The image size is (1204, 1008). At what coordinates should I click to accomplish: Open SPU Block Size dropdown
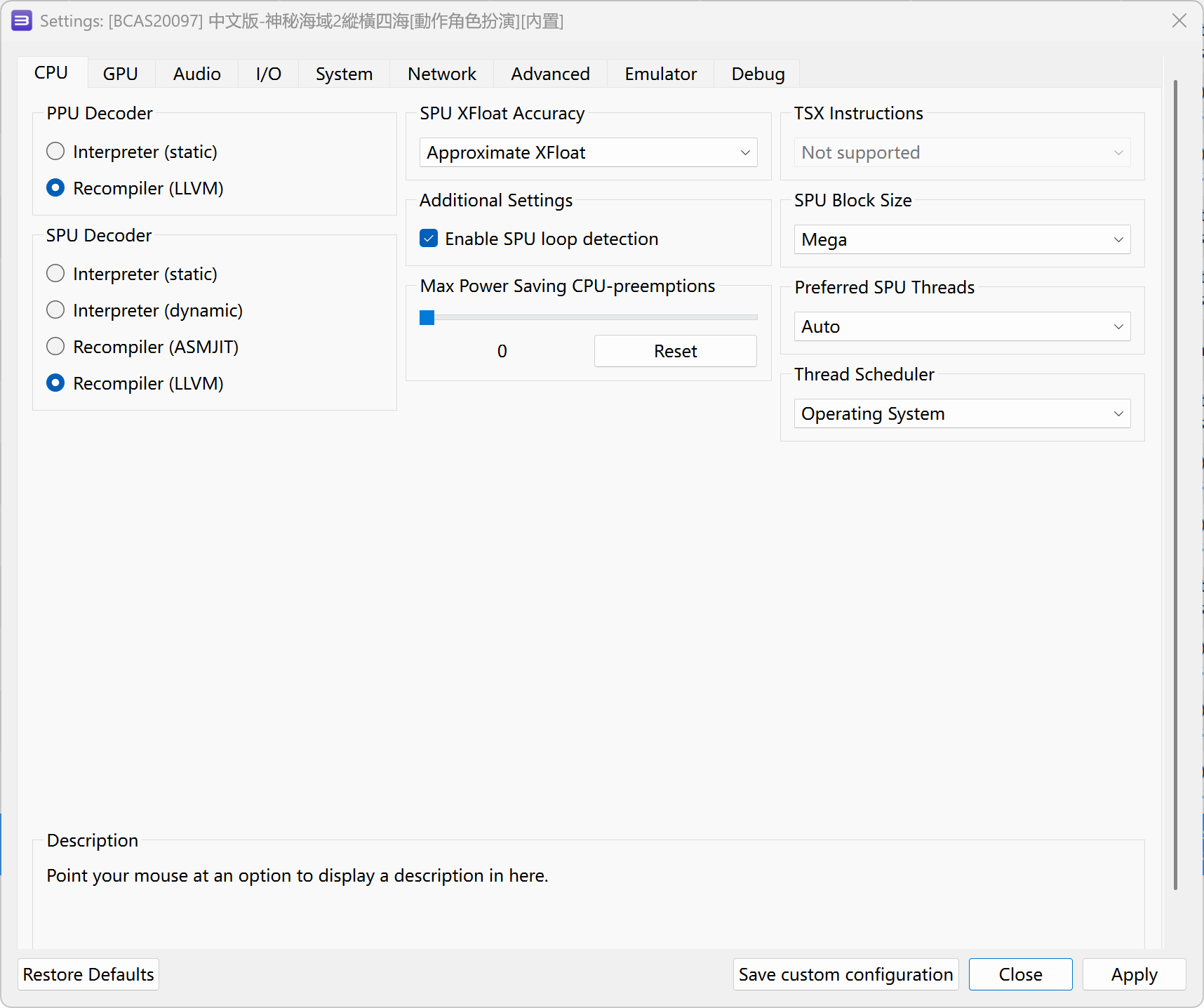pos(963,239)
